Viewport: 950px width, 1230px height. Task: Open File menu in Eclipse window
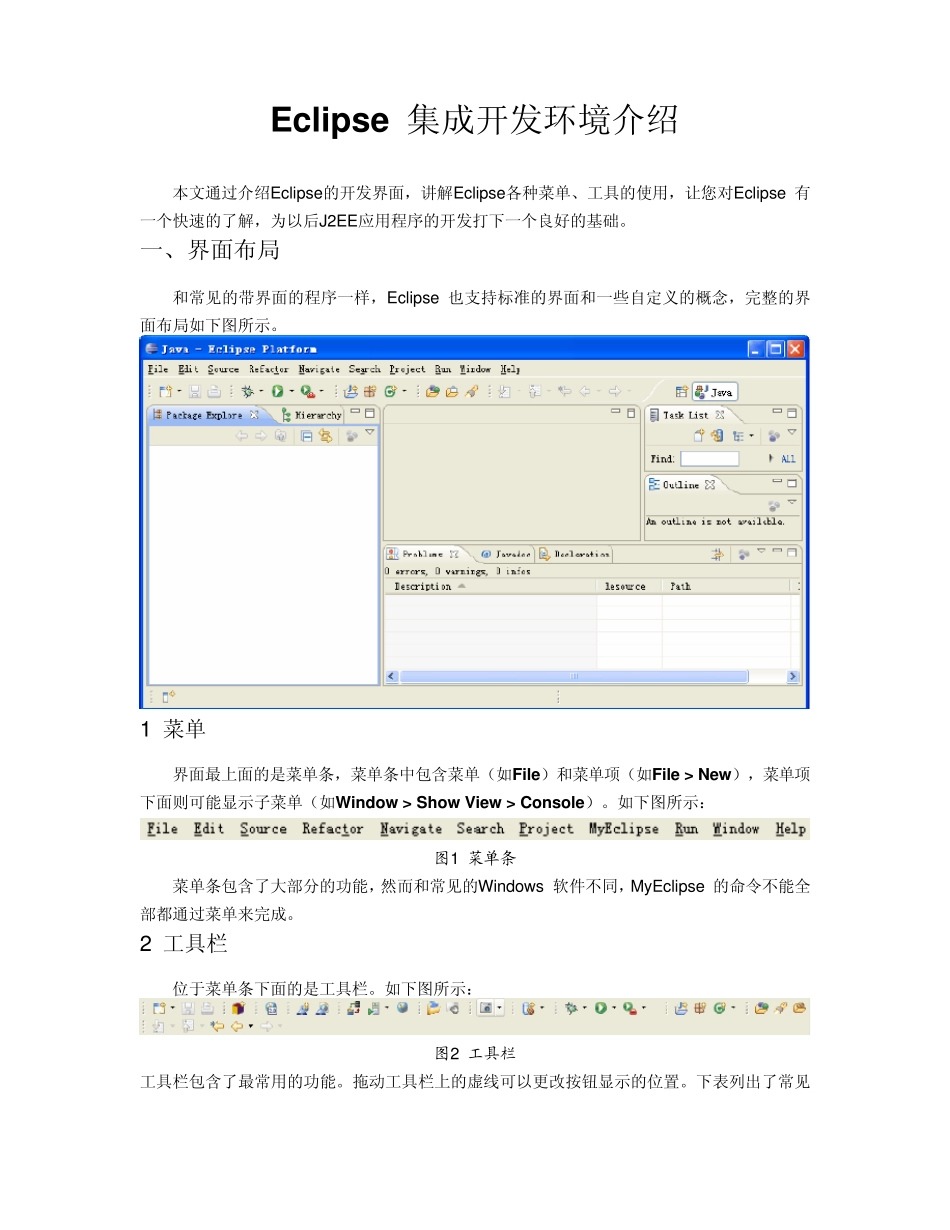158,369
